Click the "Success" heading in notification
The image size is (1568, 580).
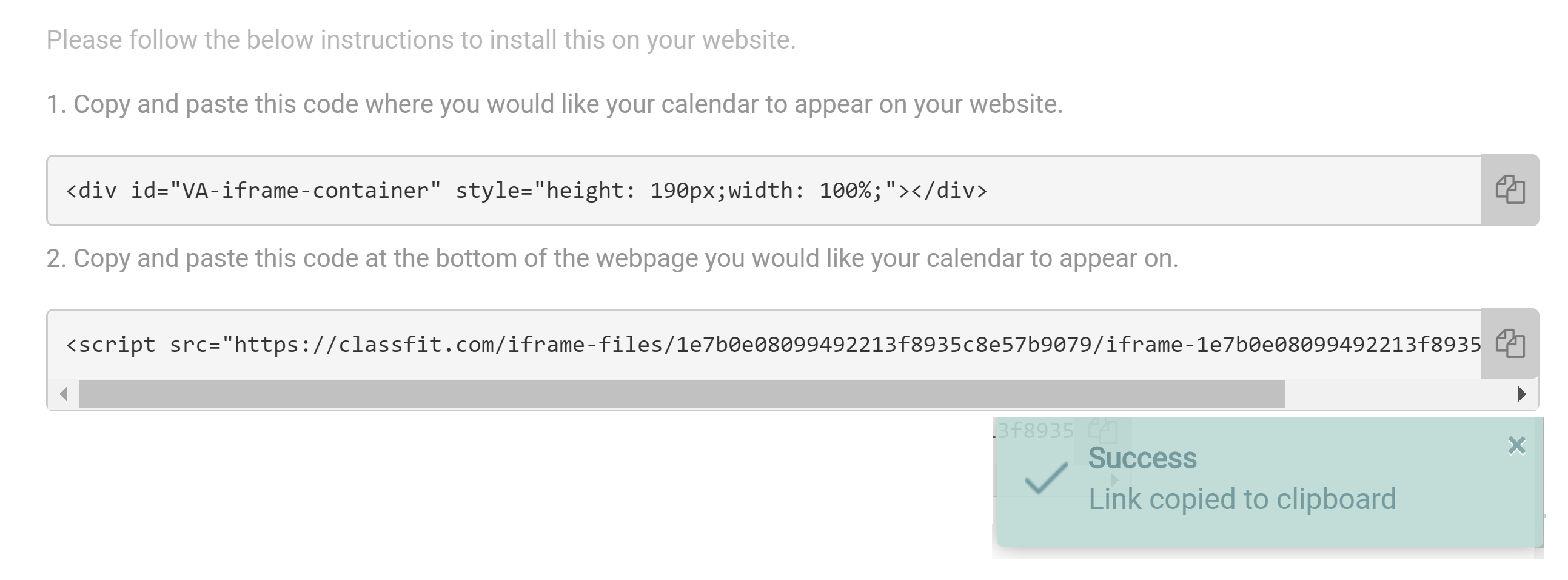pos(1142,458)
